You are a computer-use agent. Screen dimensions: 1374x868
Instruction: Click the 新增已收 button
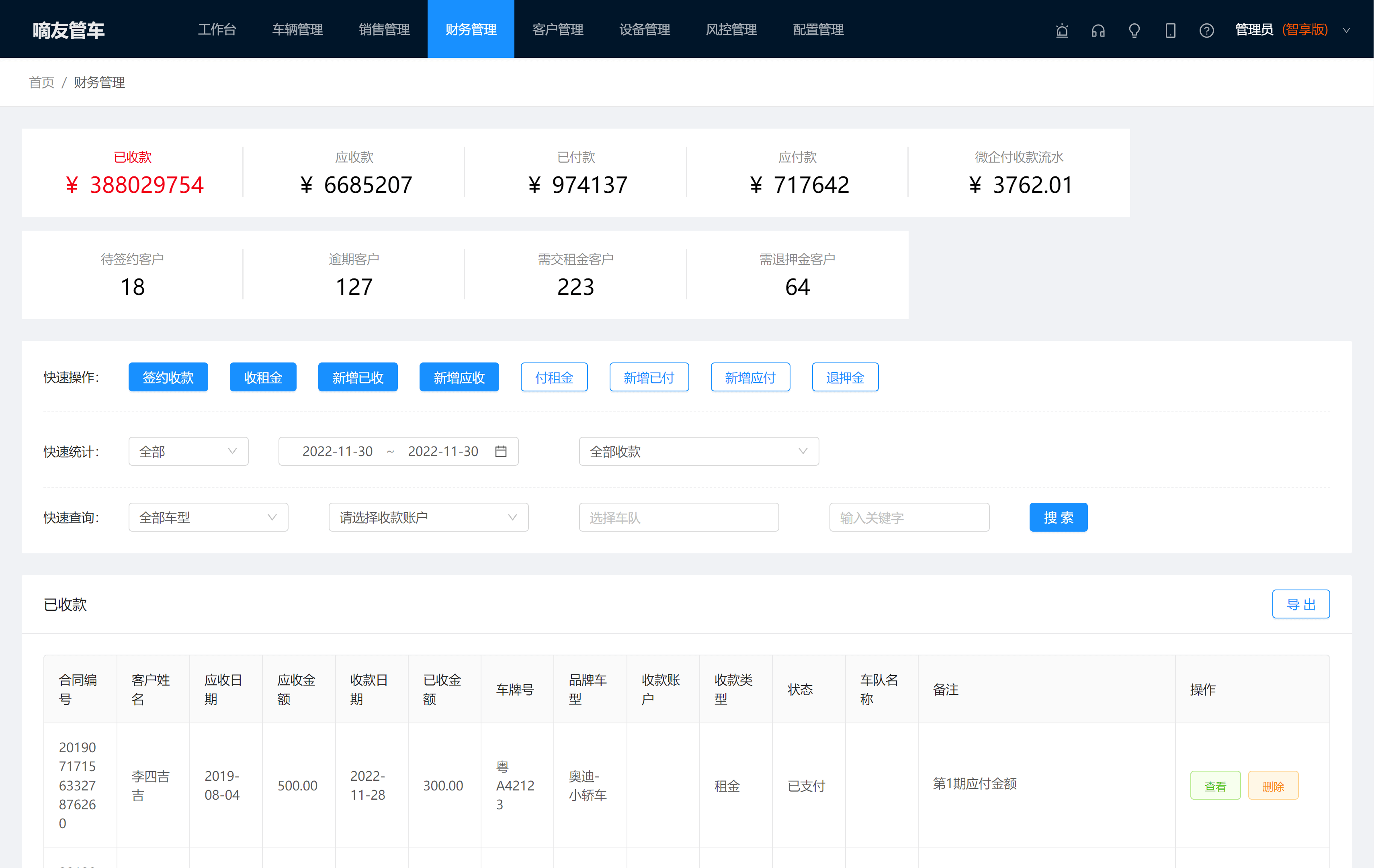(358, 377)
